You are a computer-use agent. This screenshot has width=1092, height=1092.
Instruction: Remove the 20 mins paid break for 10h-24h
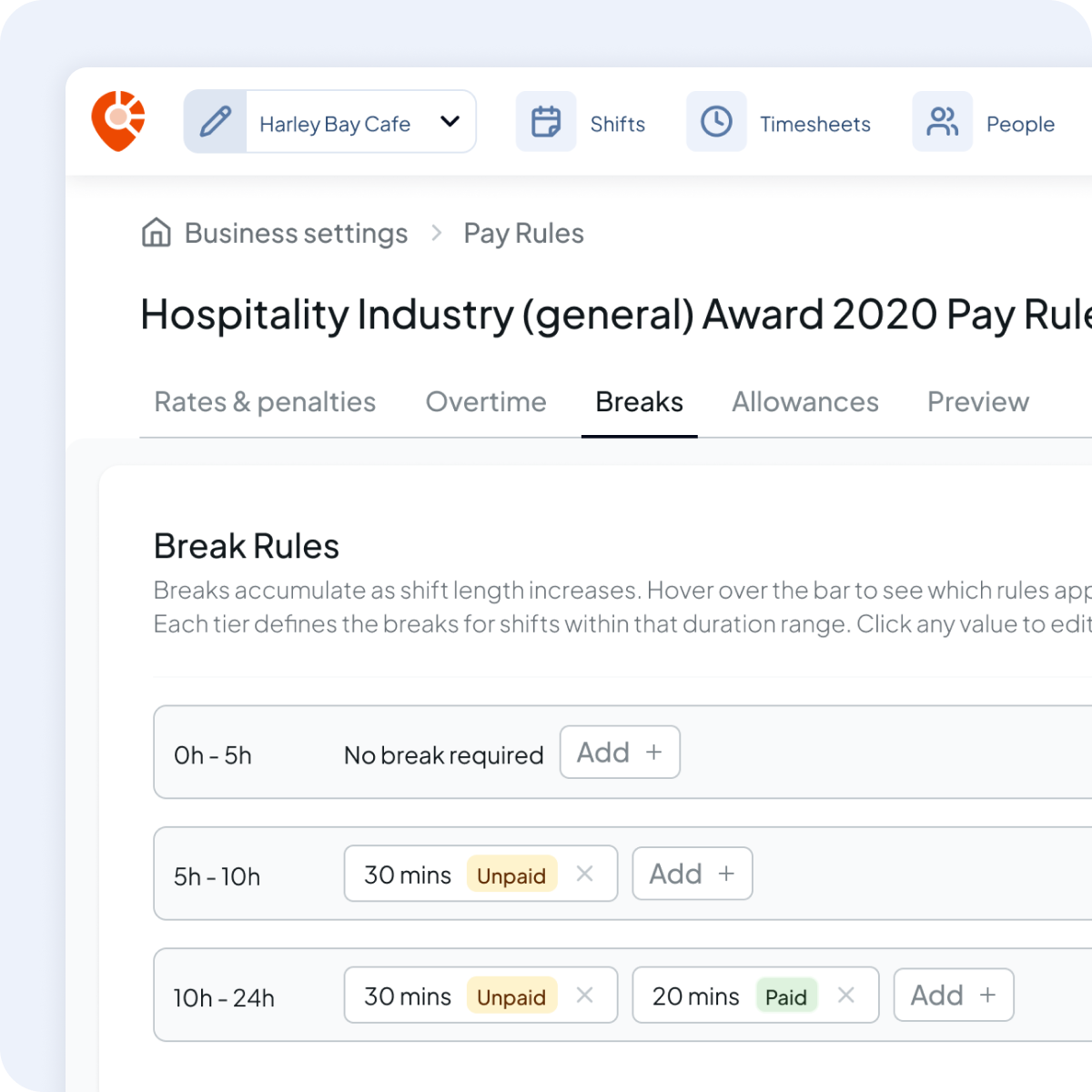point(846,996)
